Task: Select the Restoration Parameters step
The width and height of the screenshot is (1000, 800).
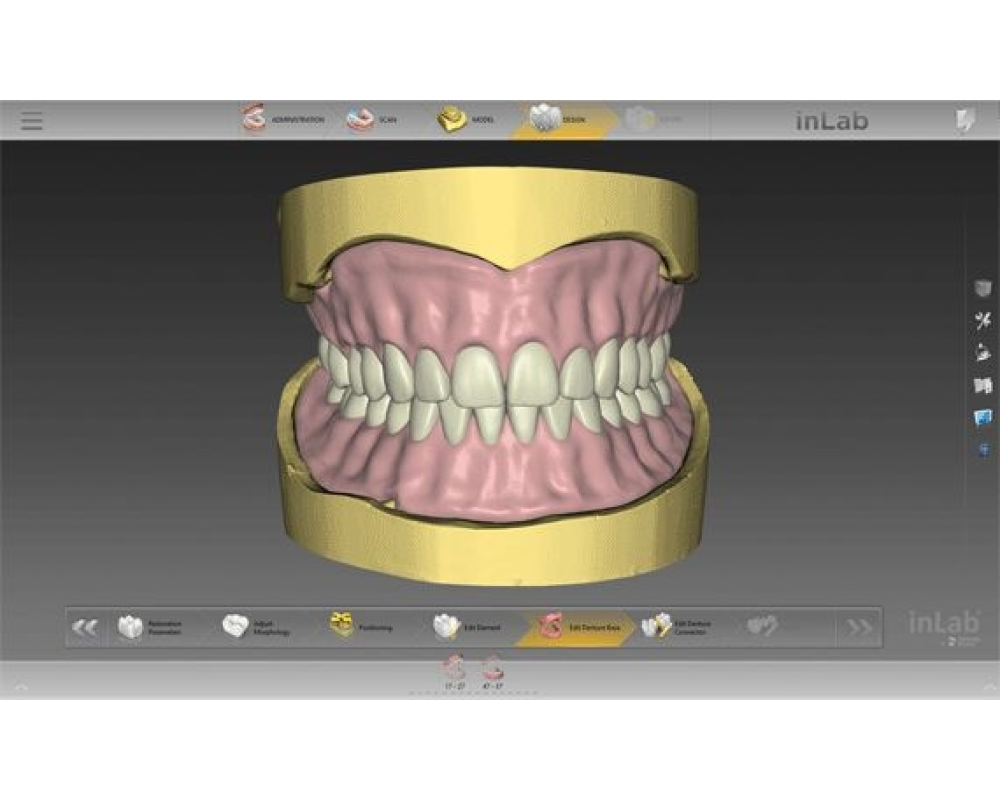Action: tap(152, 628)
